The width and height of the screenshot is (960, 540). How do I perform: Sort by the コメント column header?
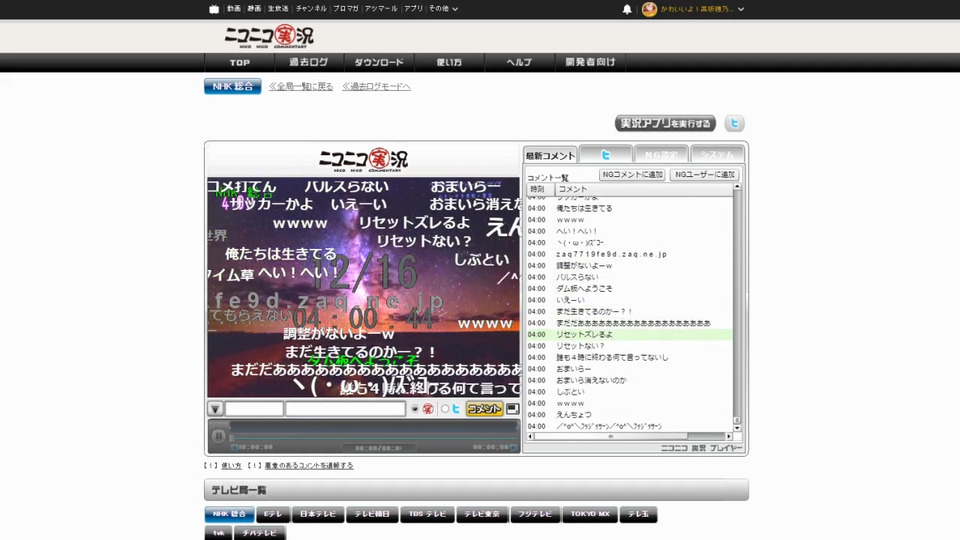643,190
